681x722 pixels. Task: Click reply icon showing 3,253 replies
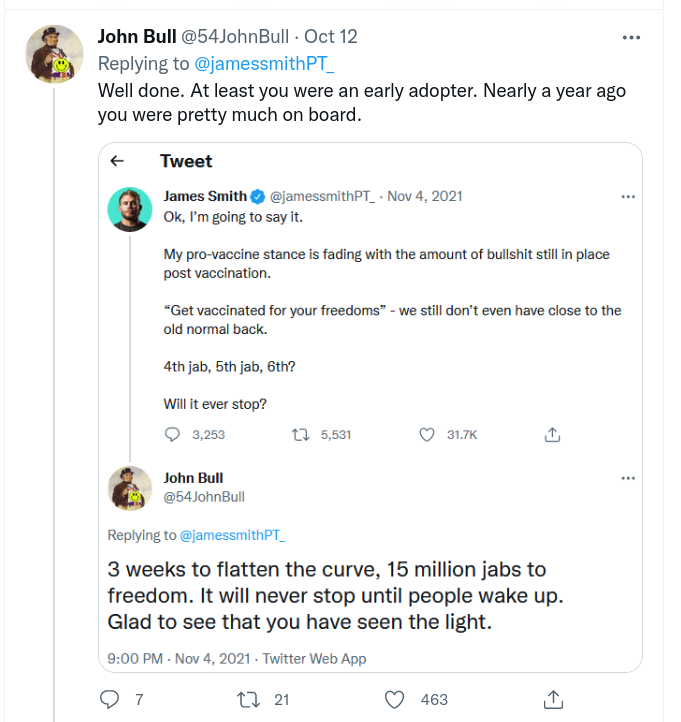tap(172, 435)
